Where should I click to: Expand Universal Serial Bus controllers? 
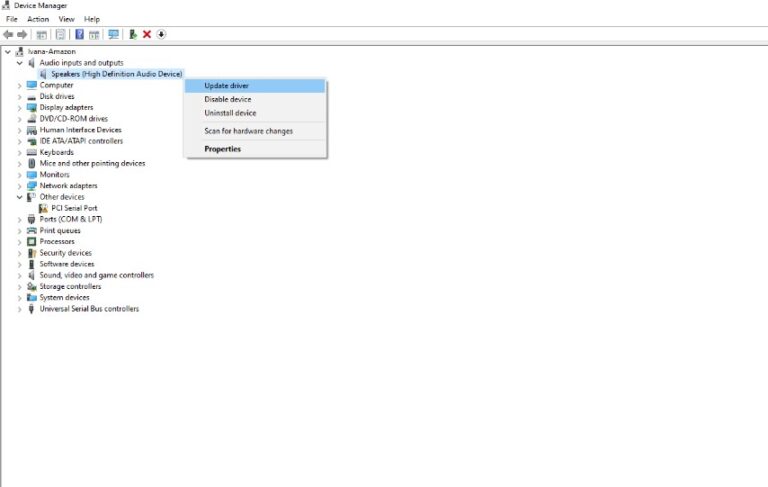(x=19, y=309)
